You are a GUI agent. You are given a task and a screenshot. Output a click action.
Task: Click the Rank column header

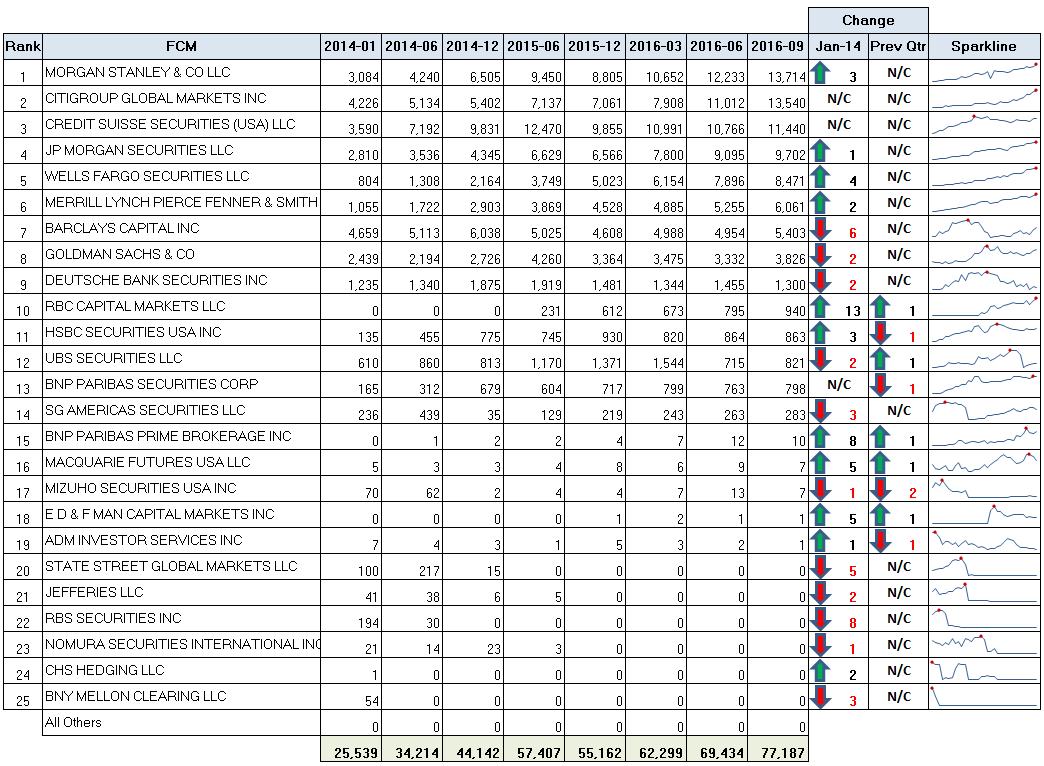(x=23, y=47)
